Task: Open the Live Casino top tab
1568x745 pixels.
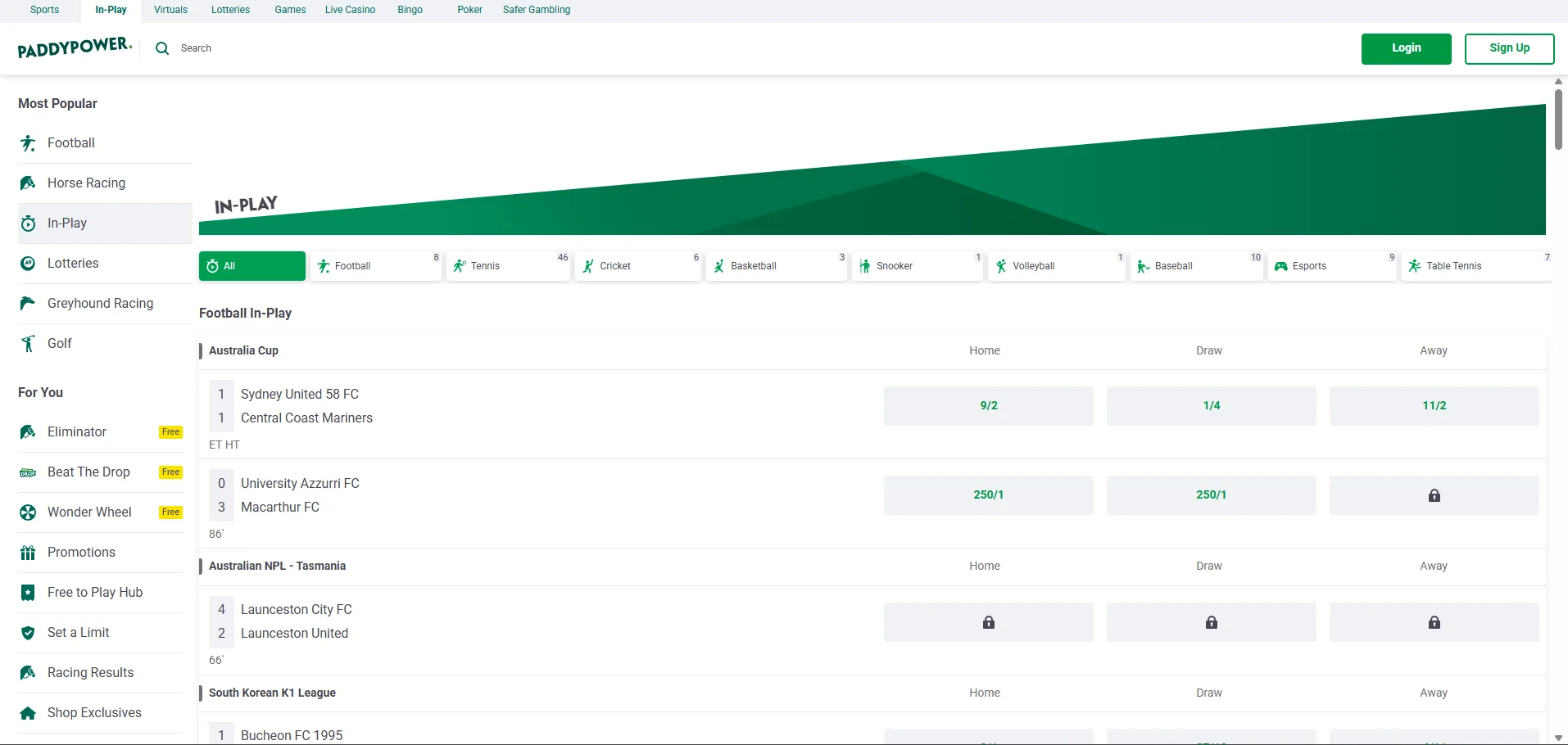Action: (350, 10)
